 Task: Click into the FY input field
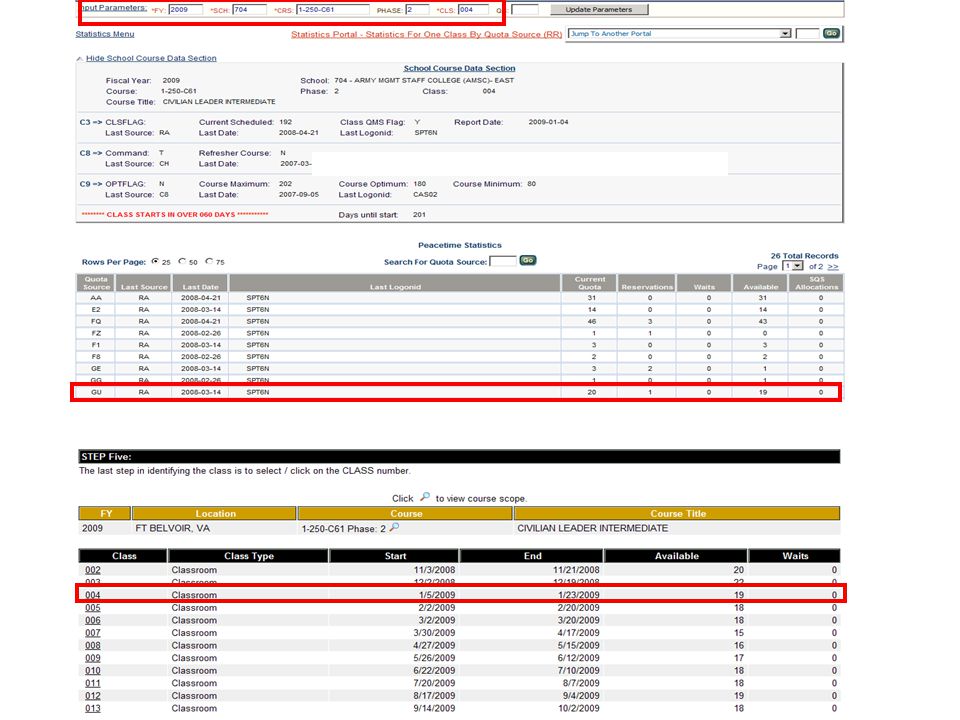(186, 10)
